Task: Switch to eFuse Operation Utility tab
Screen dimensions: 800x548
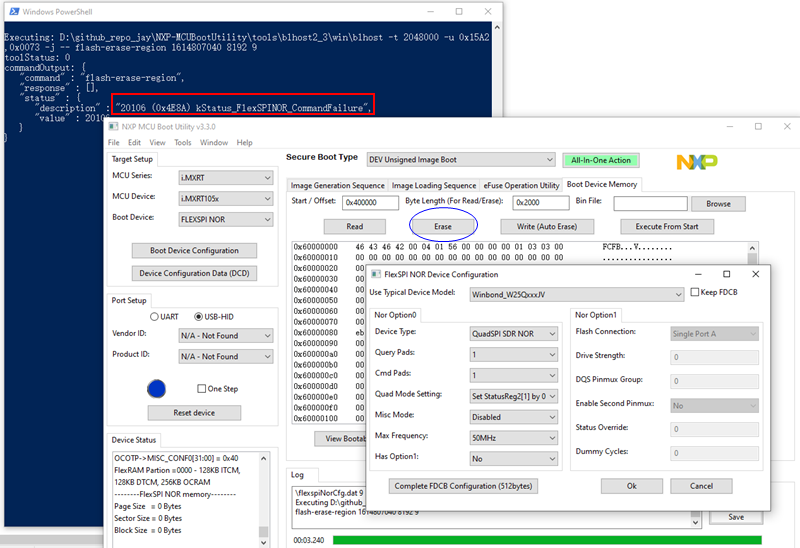Action: point(521,185)
